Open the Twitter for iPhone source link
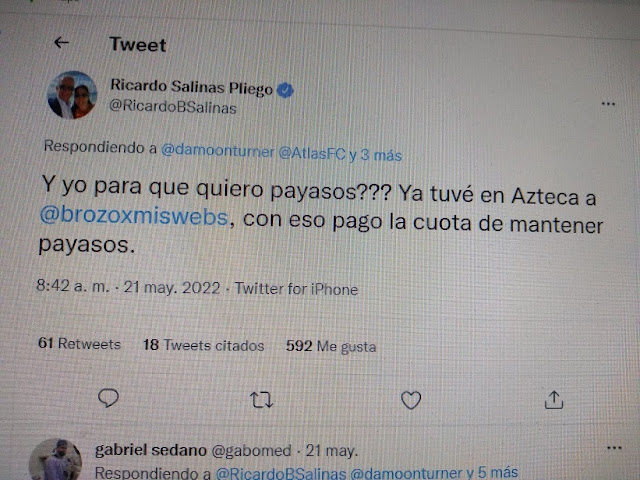Viewport: 640px width, 480px height. coord(296,289)
